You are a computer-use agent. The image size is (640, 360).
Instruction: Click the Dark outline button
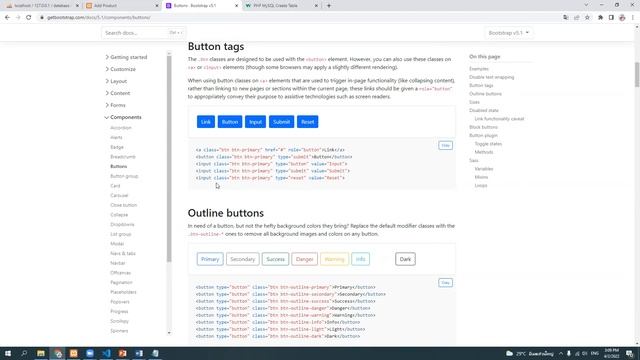[x=405, y=259]
